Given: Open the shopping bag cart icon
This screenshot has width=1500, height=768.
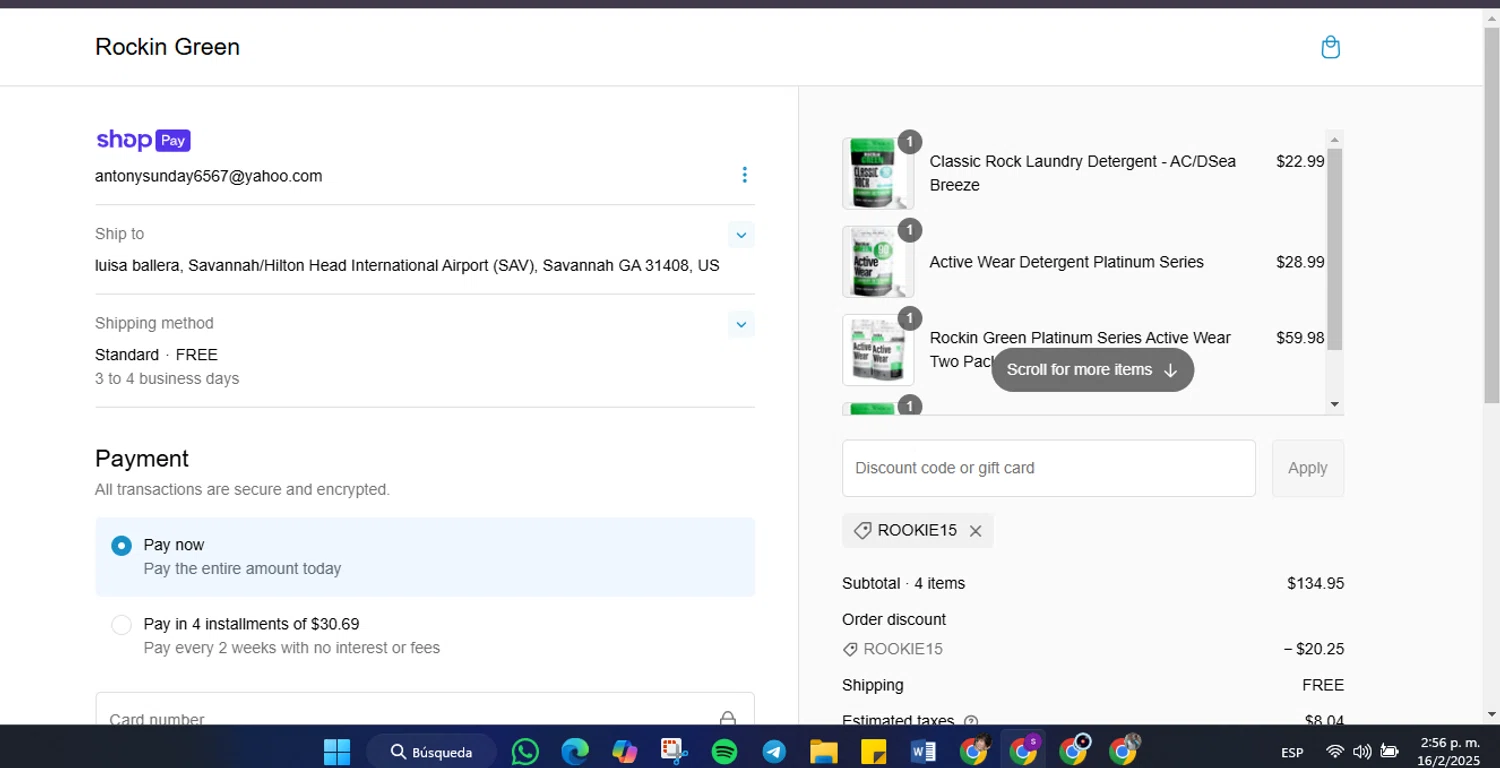Looking at the screenshot, I should [x=1330, y=47].
